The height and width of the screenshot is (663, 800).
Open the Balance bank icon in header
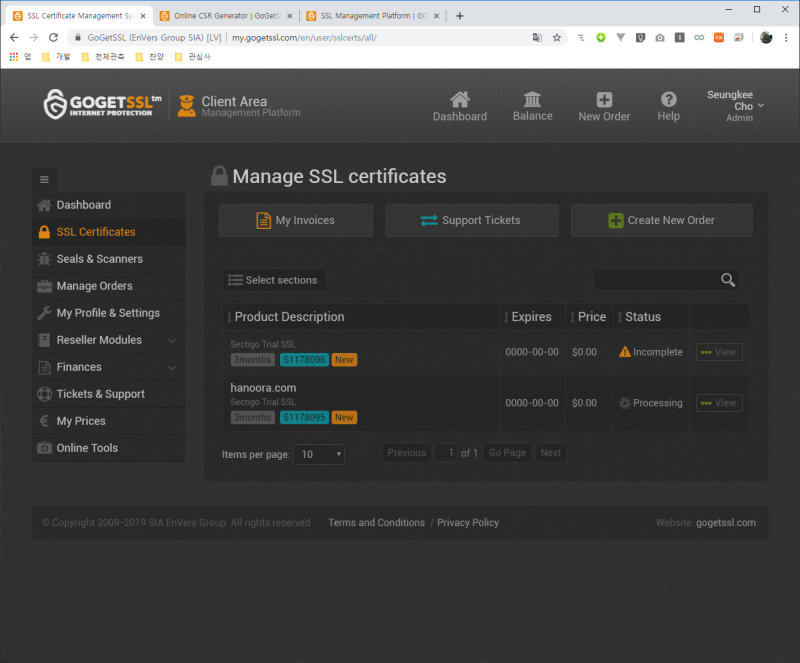tap(532, 99)
